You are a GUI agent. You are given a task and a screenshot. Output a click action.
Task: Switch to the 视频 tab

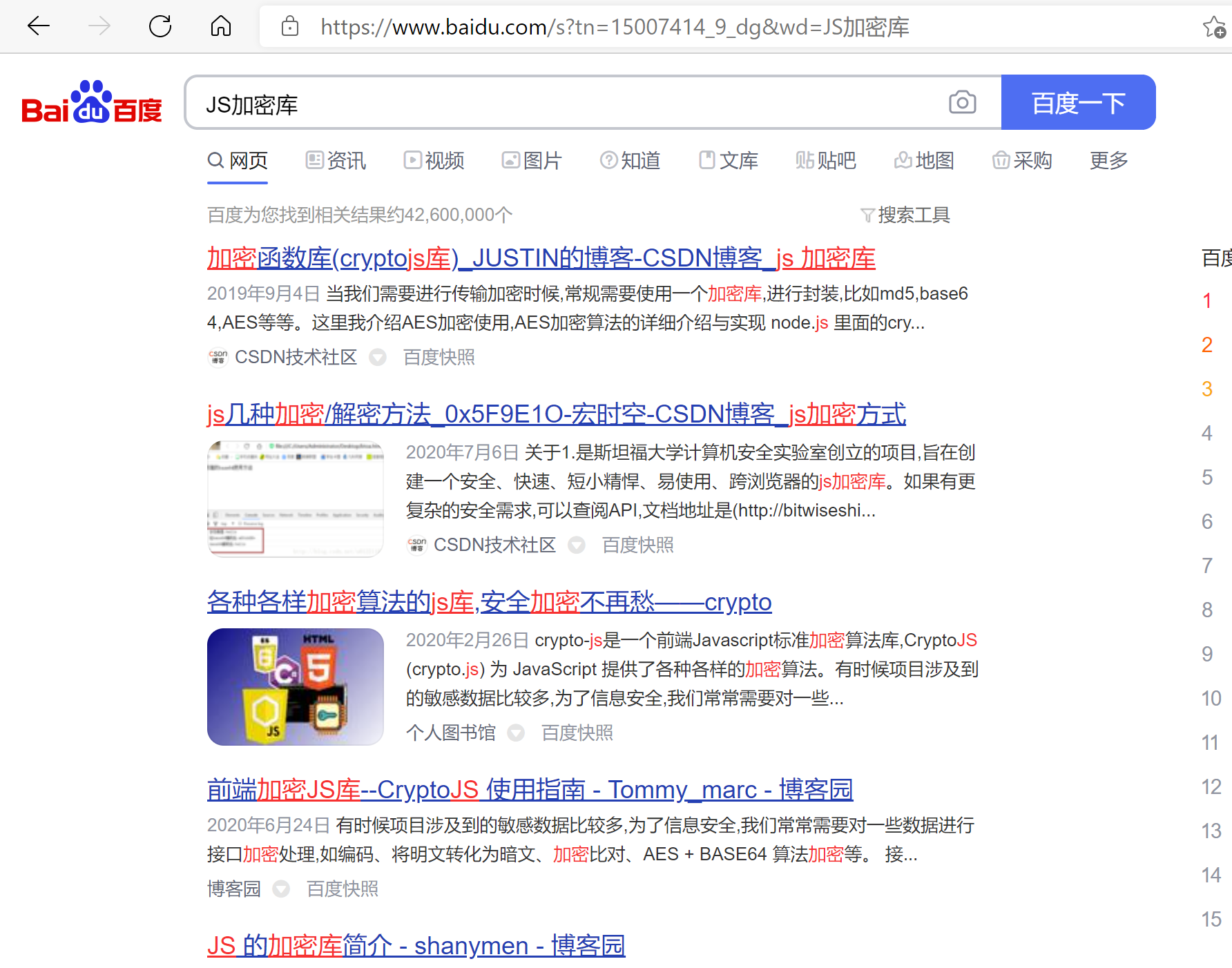click(x=434, y=160)
